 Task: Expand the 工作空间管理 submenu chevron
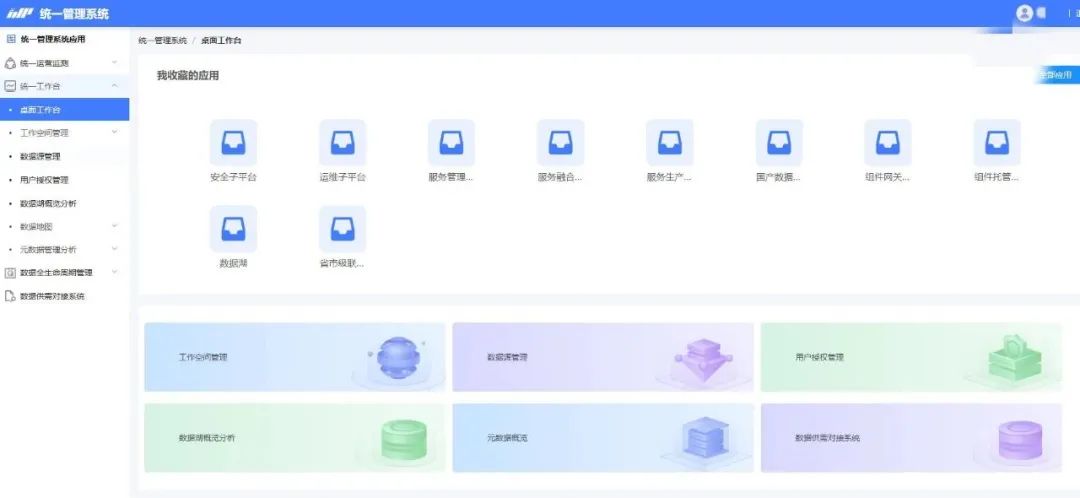pyautogui.click(x=114, y=132)
